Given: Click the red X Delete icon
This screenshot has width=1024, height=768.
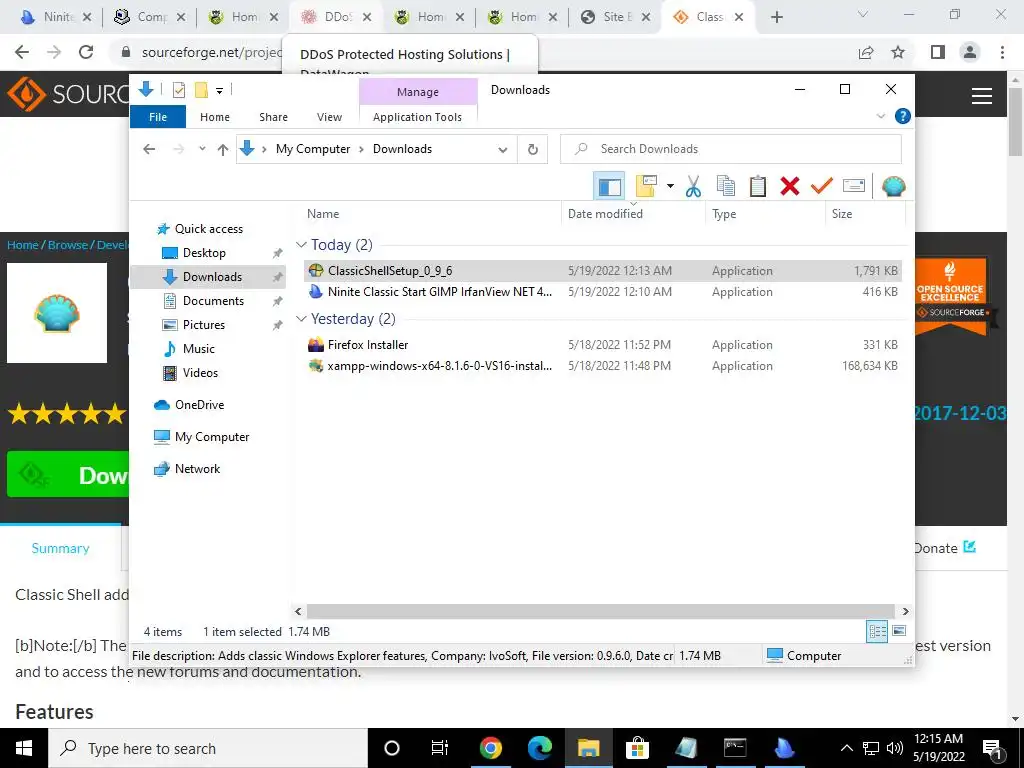Looking at the screenshot, I should (x=790, y=187).
